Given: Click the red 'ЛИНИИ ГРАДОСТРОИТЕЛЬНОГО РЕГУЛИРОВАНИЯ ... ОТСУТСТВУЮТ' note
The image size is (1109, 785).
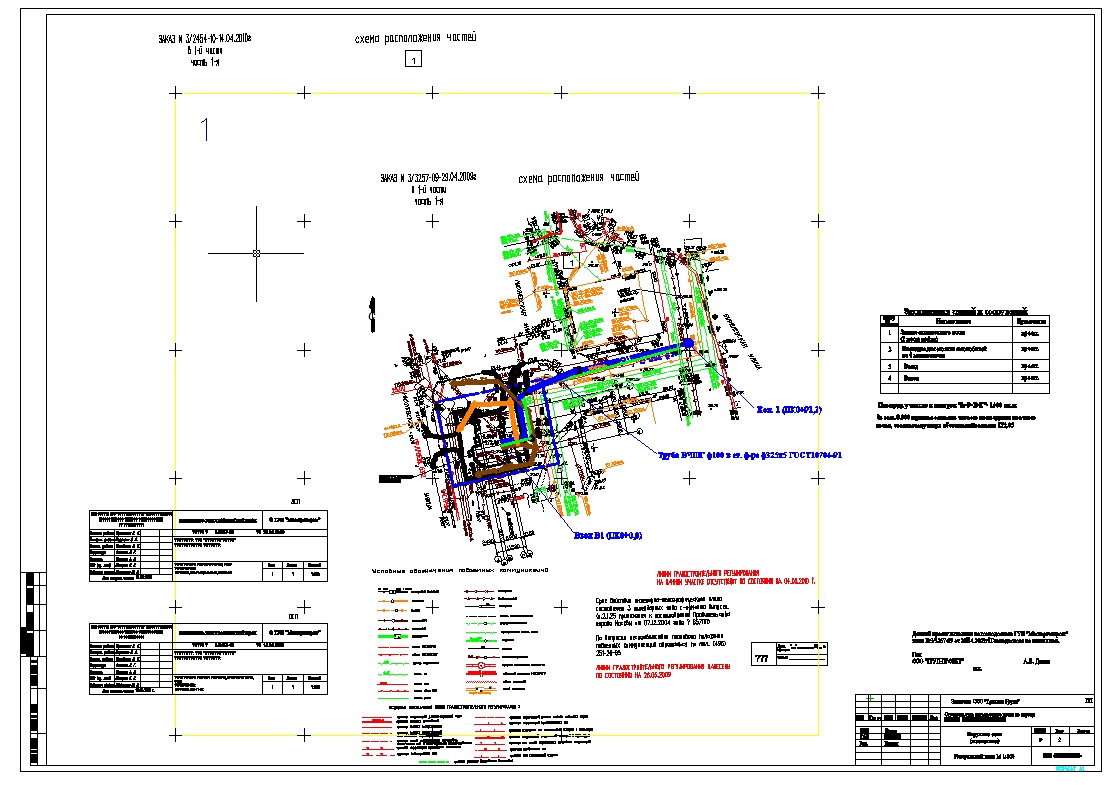Looking at the screenshot, I should tap(736, 577).
